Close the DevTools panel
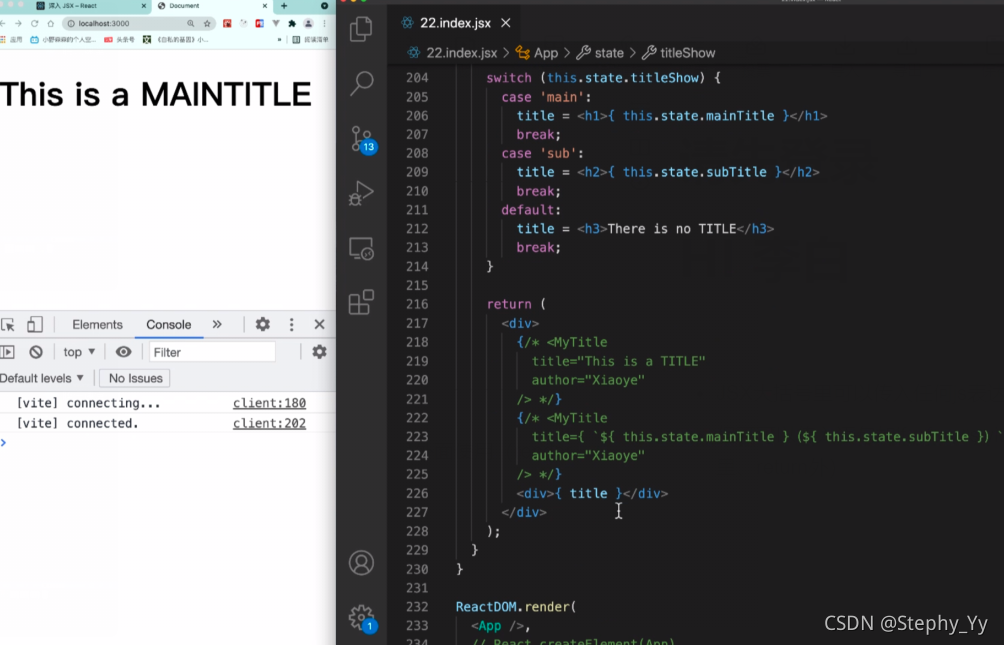Viewport: 1004px width, 645px height. point(320,325)
